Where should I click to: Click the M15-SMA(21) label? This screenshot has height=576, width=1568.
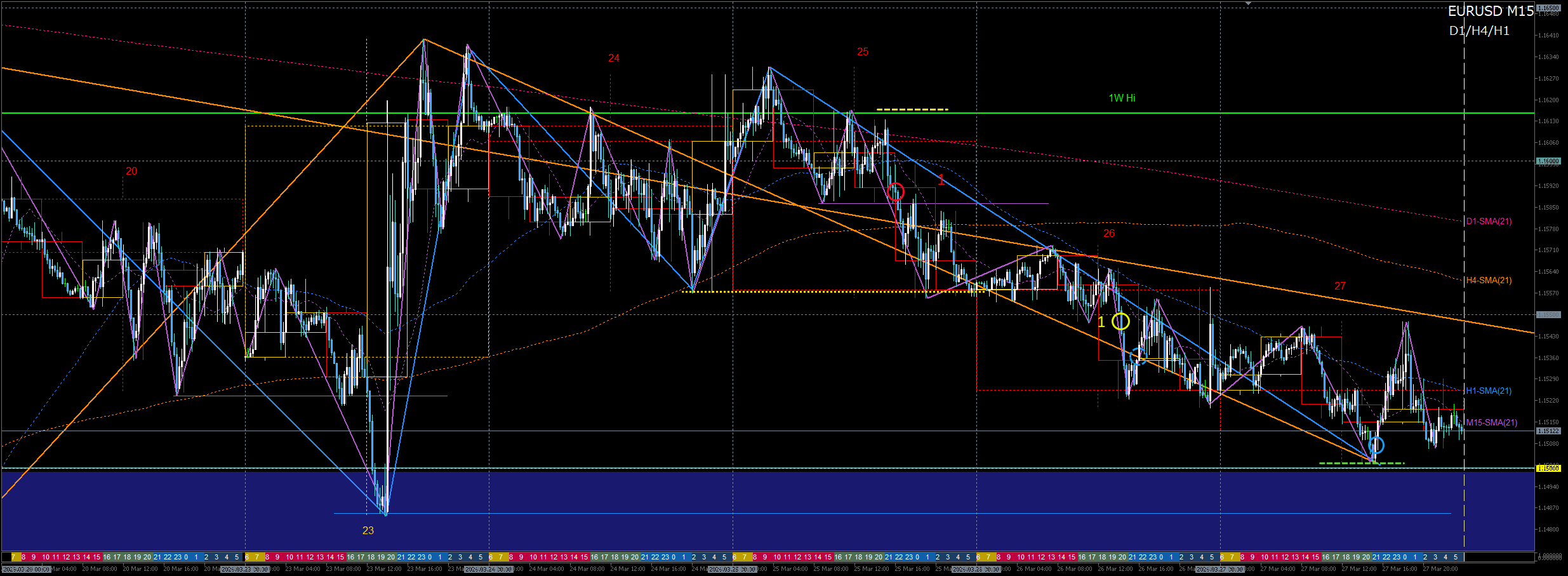click(x=1491, y=423)
